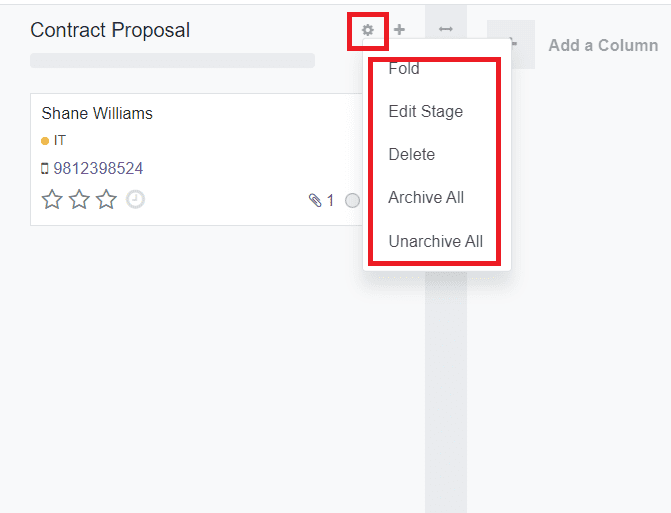Screen dimensions: 671x513
Task: Click the phone number 9812398524
Action: point(98,168)
